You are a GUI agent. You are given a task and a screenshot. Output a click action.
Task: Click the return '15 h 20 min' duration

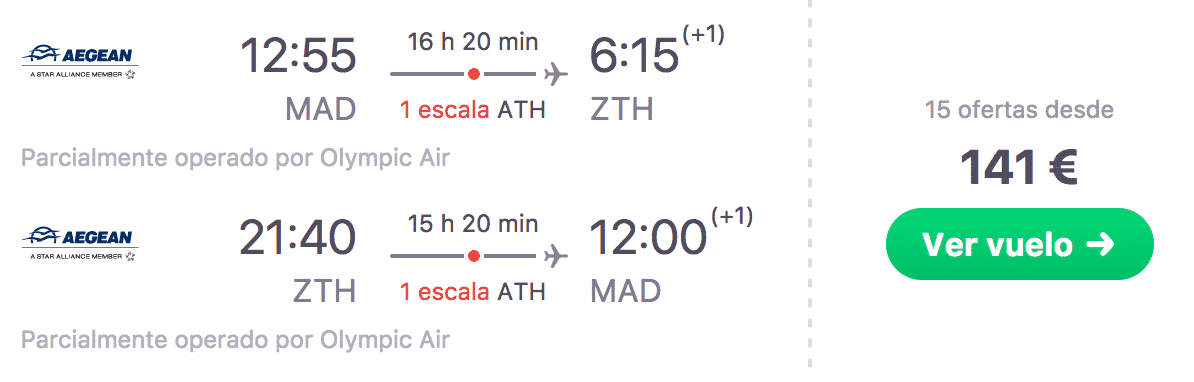pyautogui.click(x=473, y=223)
